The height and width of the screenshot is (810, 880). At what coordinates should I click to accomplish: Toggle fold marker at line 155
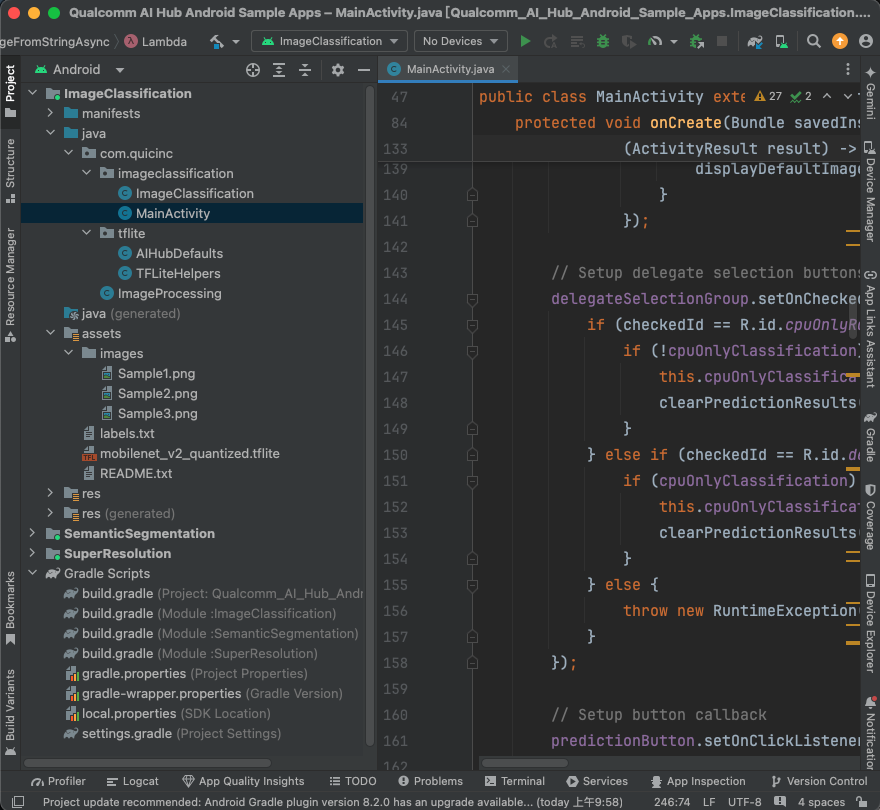coord(472,585)
